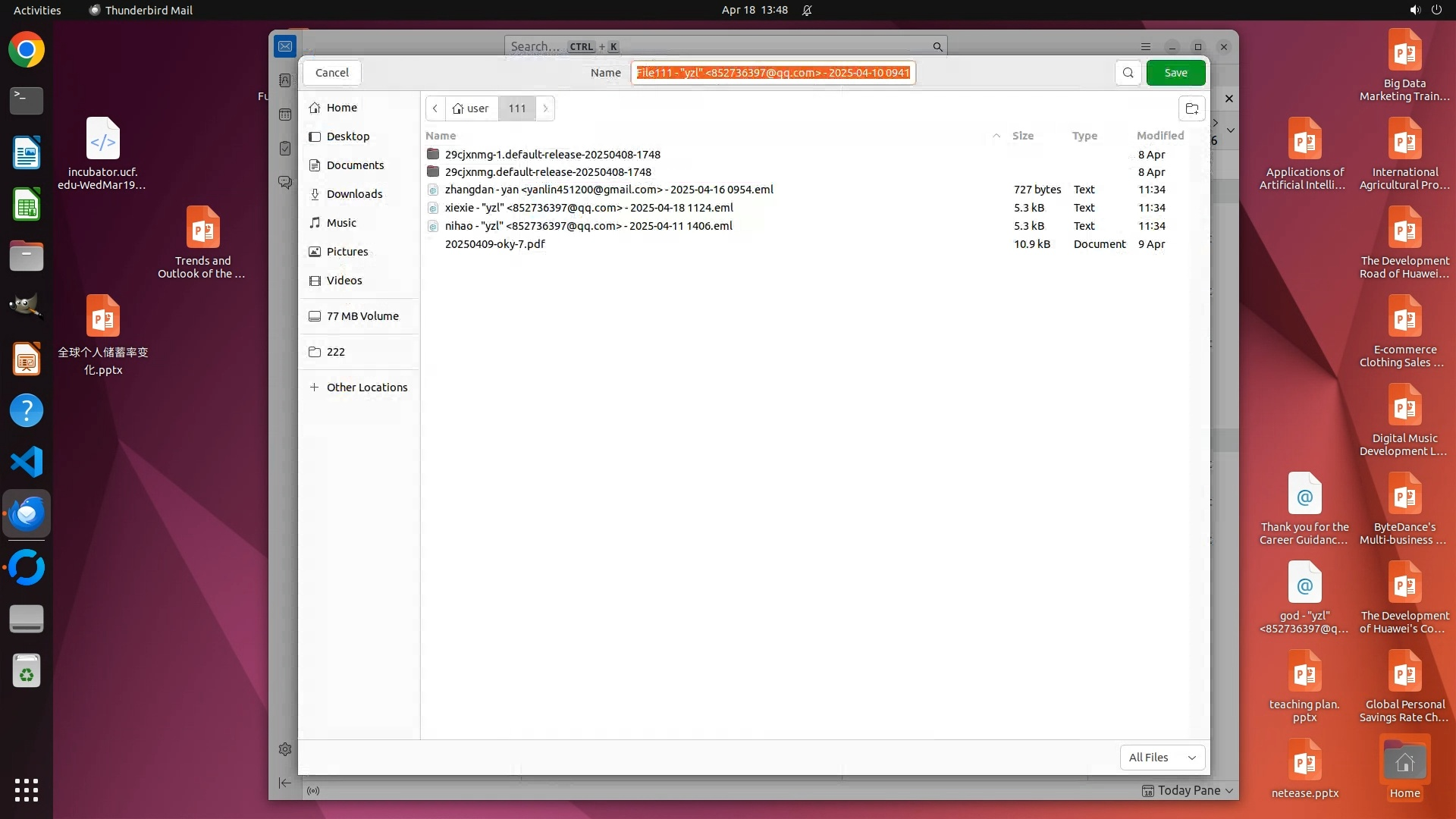Open Thunderbird chat sidebar icon

coord(285,183)
